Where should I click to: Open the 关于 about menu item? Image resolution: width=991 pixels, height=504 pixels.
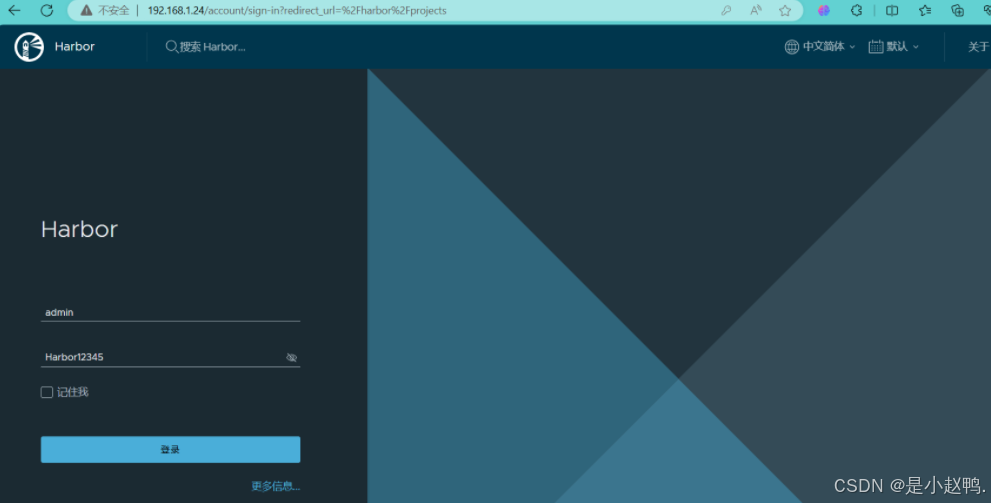click(x=978, y=47)
